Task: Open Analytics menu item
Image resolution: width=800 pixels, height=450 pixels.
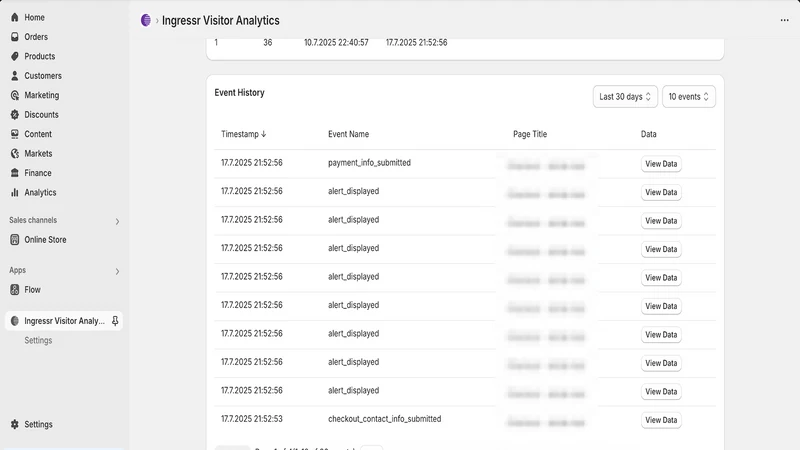Action: pos(40,192)
